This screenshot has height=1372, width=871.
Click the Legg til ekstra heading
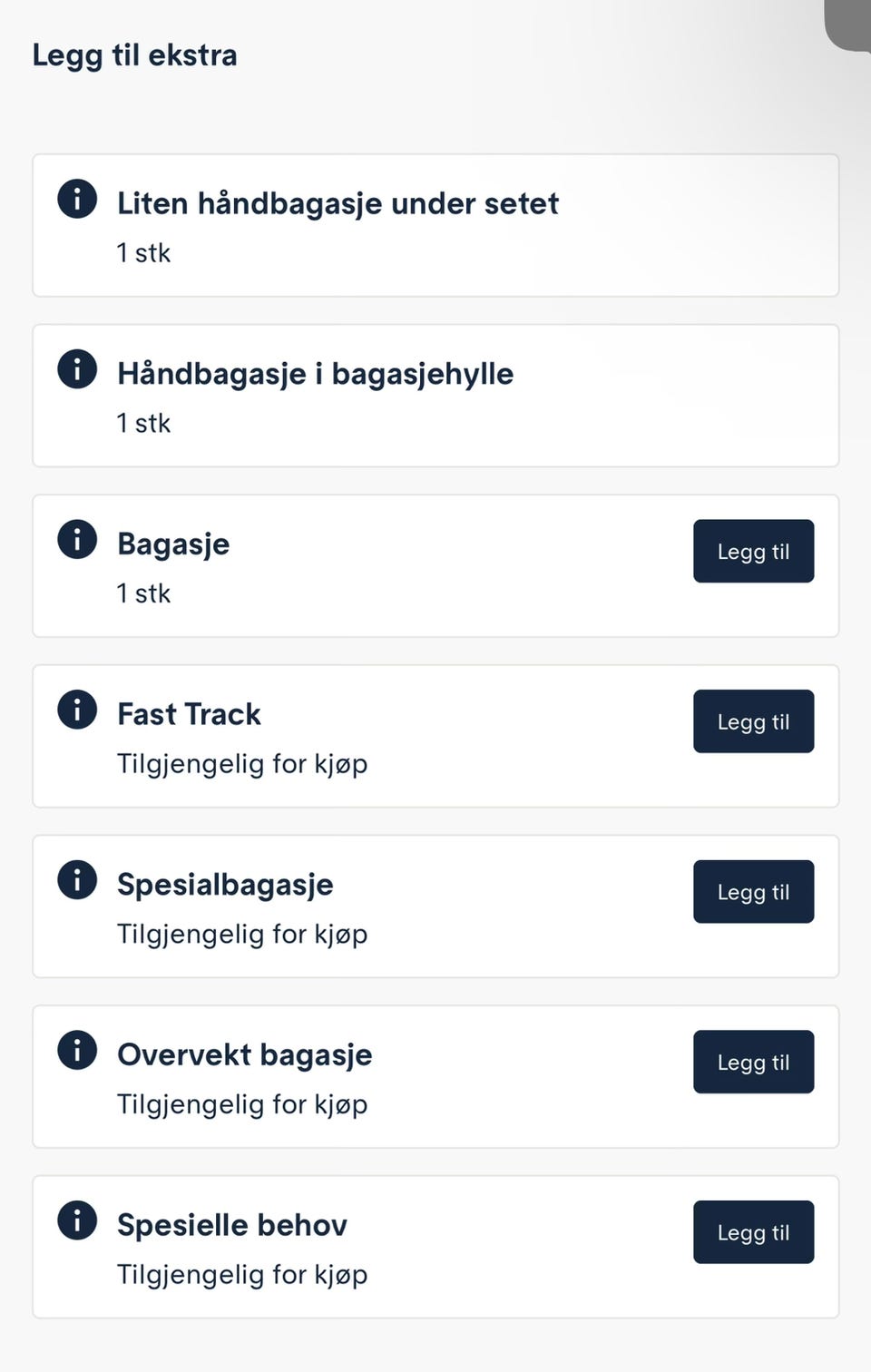coord(134,55)
